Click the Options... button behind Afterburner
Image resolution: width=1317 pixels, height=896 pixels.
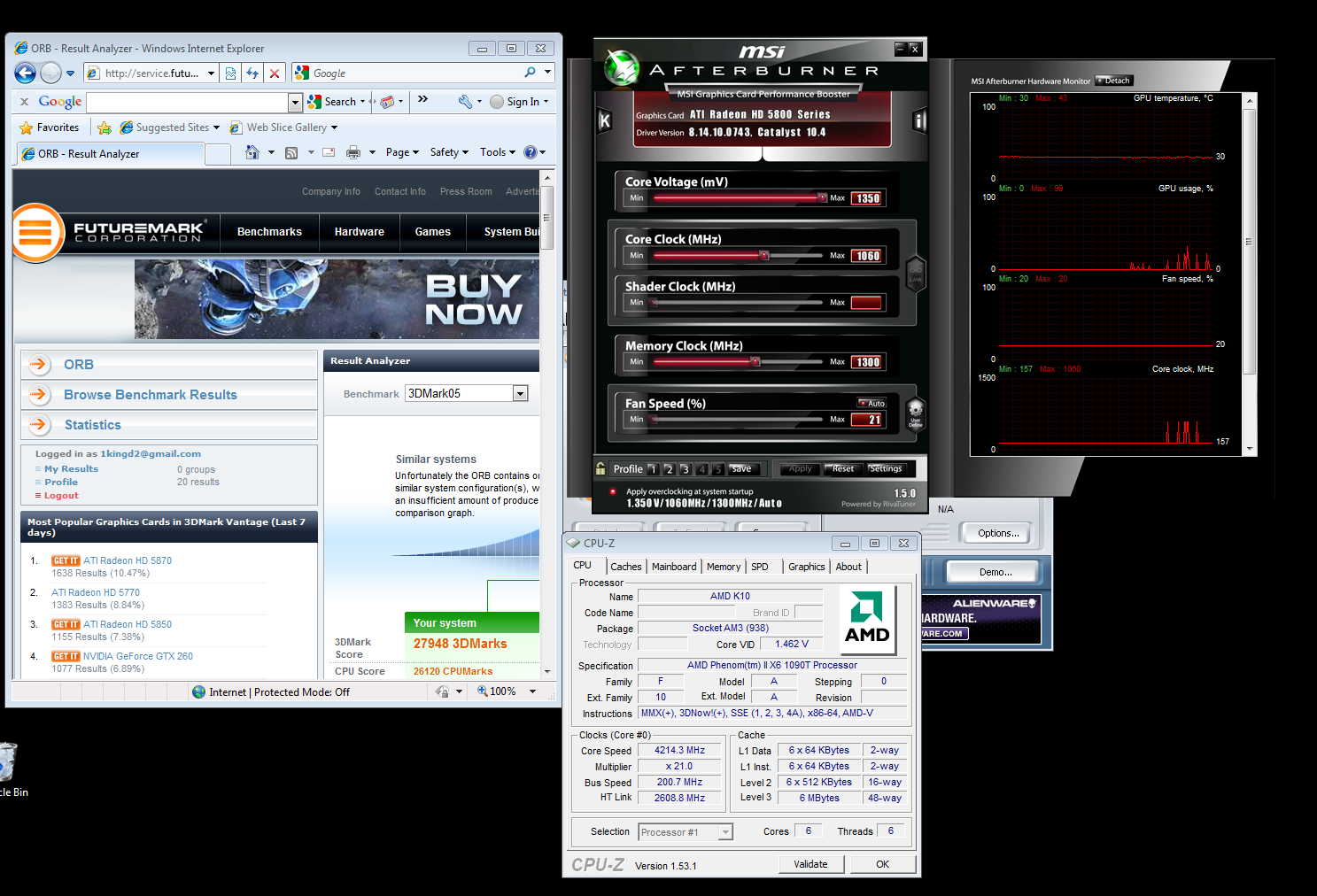(998, 533)
